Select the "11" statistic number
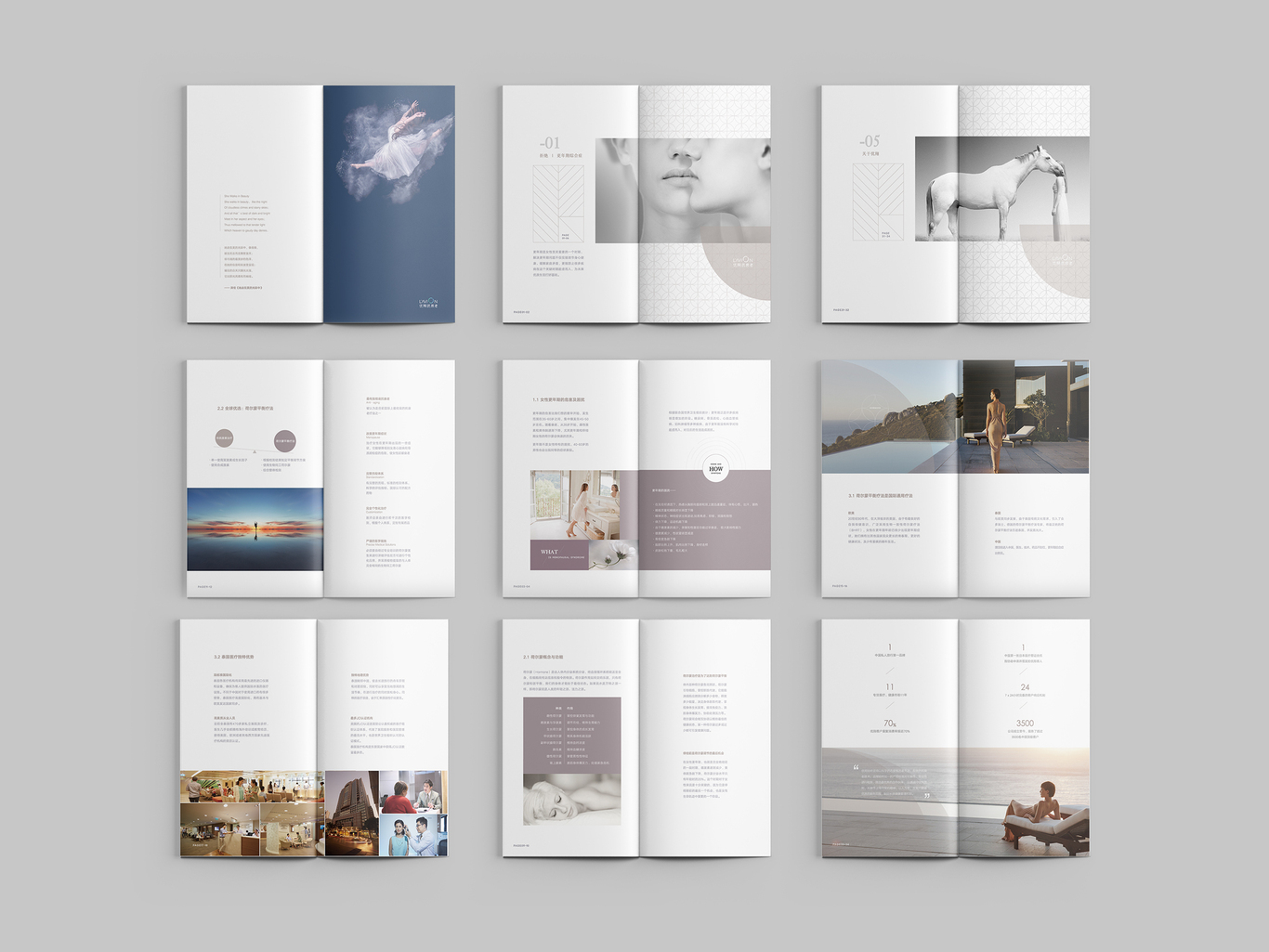 coord(890,686)
